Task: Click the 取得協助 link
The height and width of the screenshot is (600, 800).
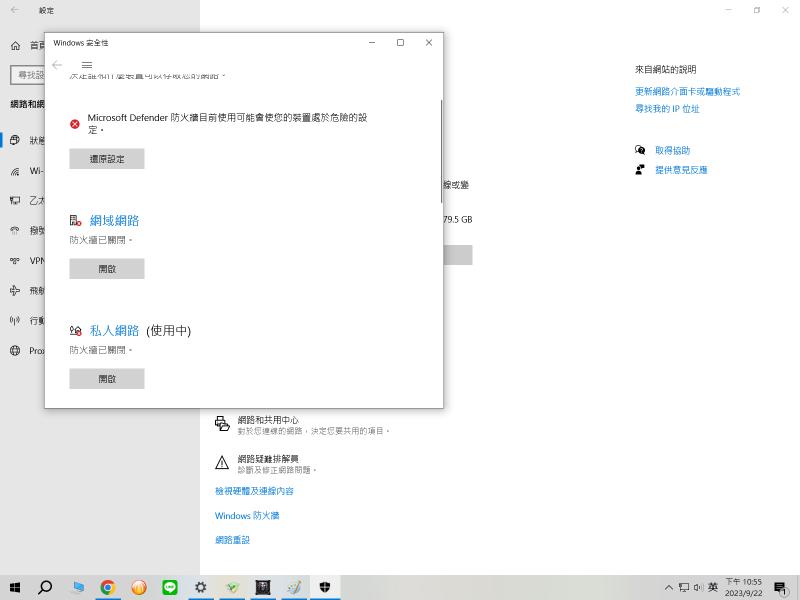Action: tap(672, 150)
